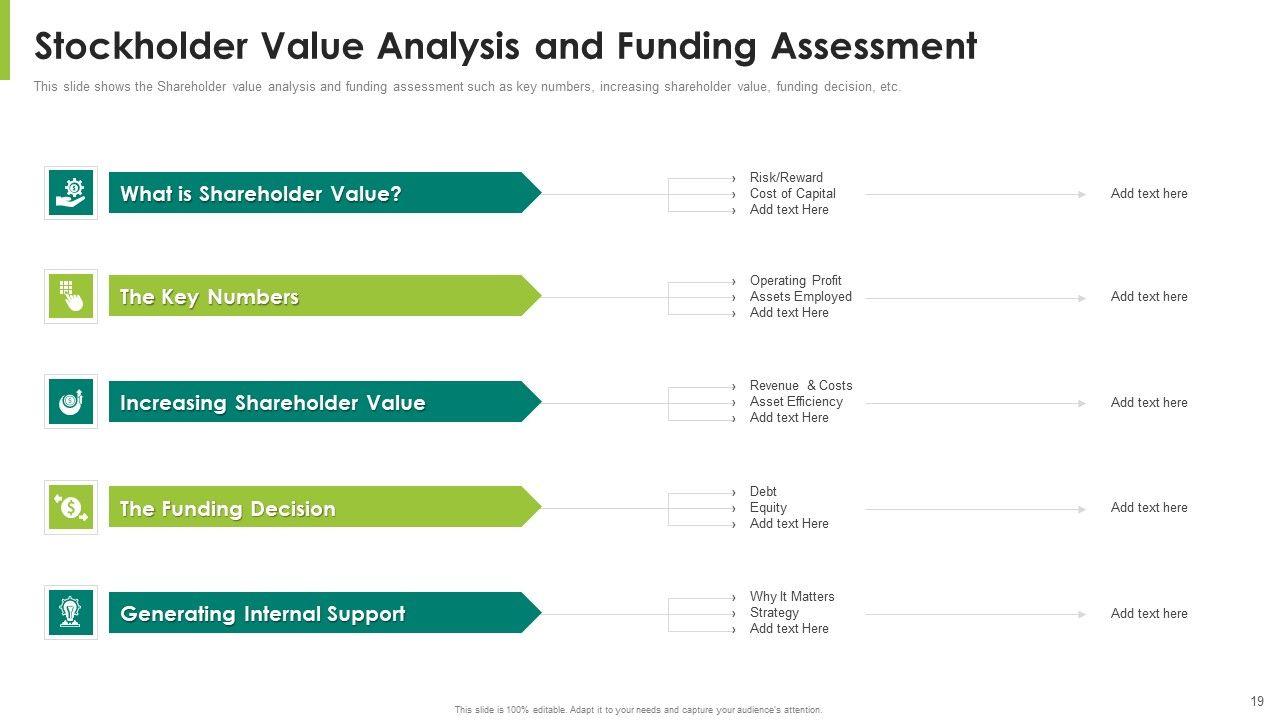The image size is (1280, 720).
Task: Click the 'Debt' bullet text
Action: (763, 492)
